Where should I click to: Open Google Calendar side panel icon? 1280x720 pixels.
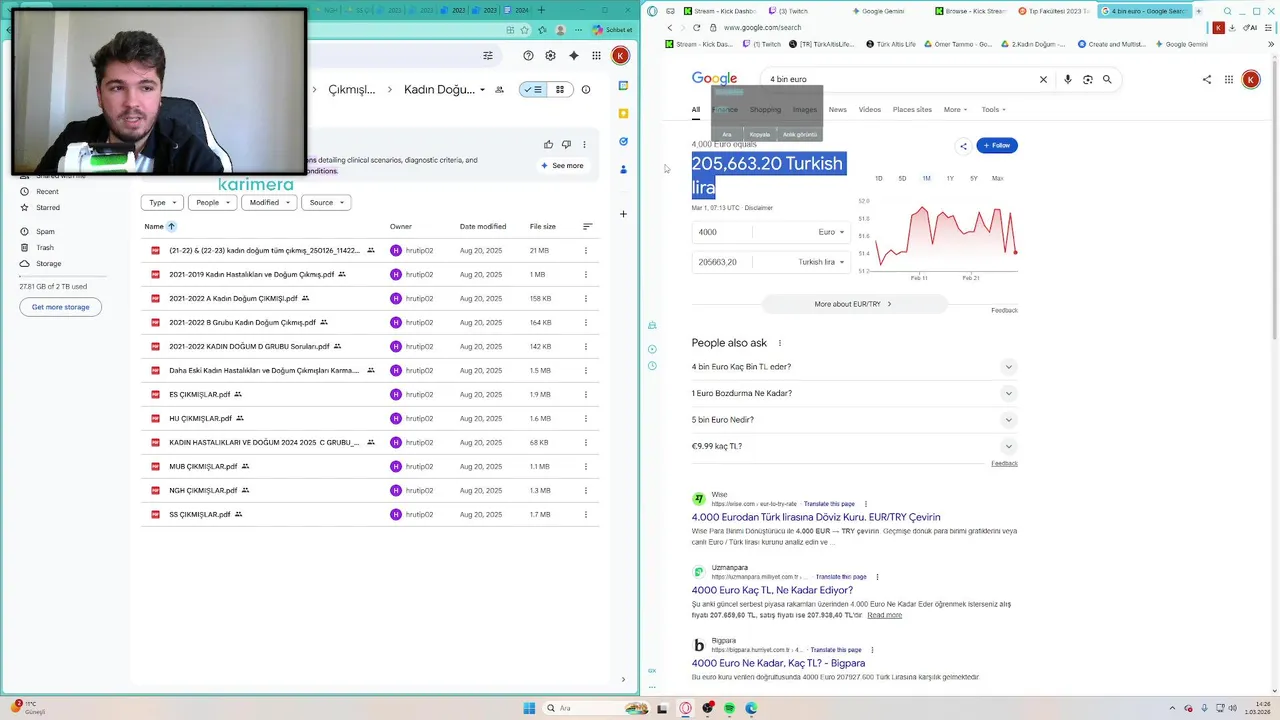pyautogui.click(x=623, y=86)
